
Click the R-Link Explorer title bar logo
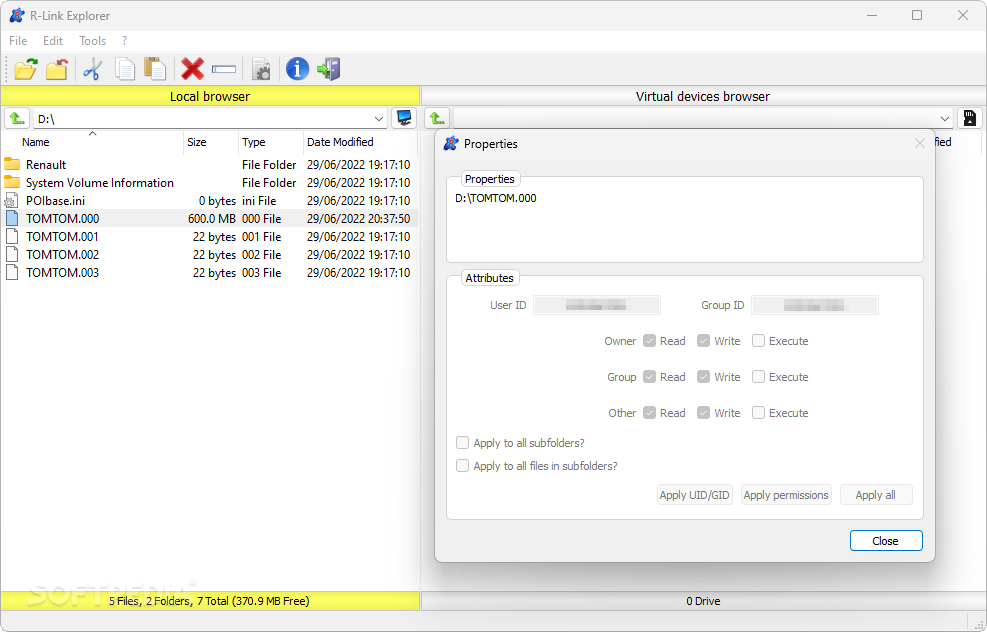tap(17, 15)
